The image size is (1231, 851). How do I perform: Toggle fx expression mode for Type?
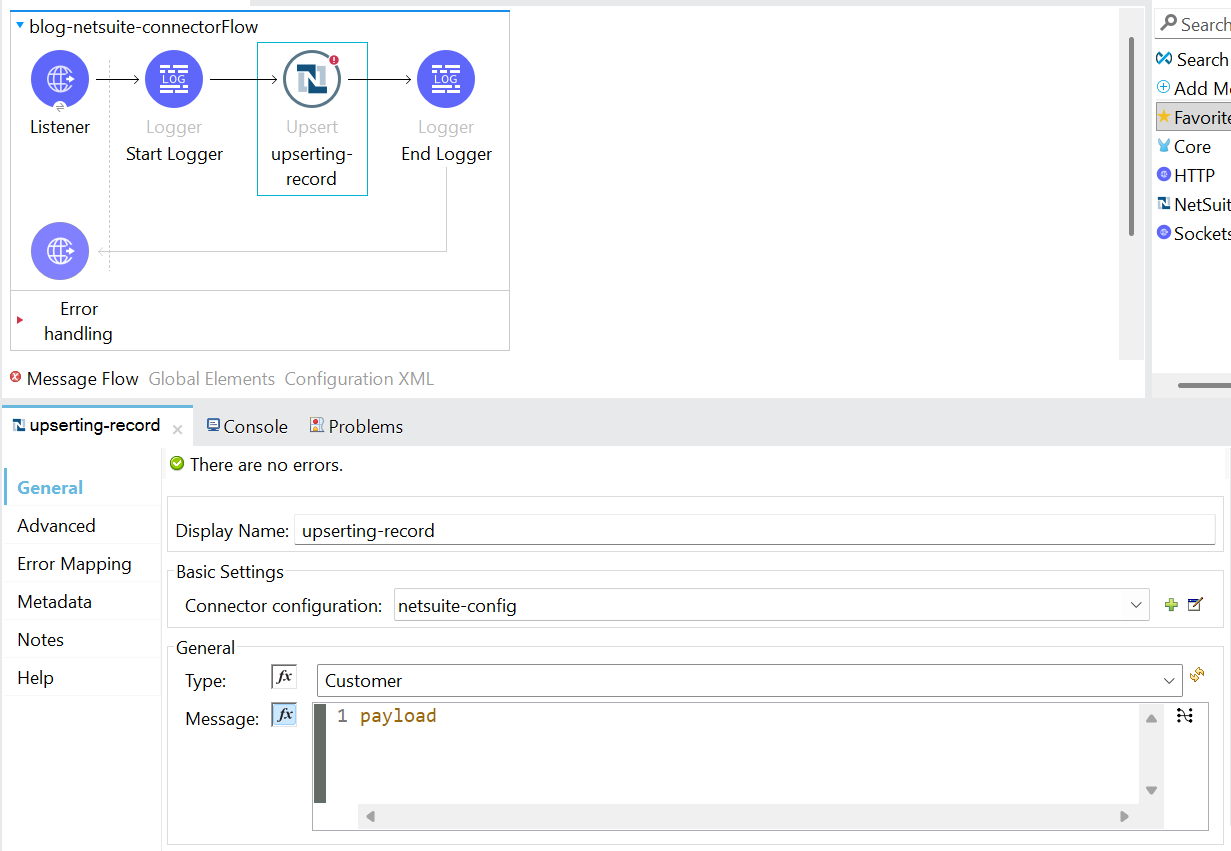(x=284, y=677)
